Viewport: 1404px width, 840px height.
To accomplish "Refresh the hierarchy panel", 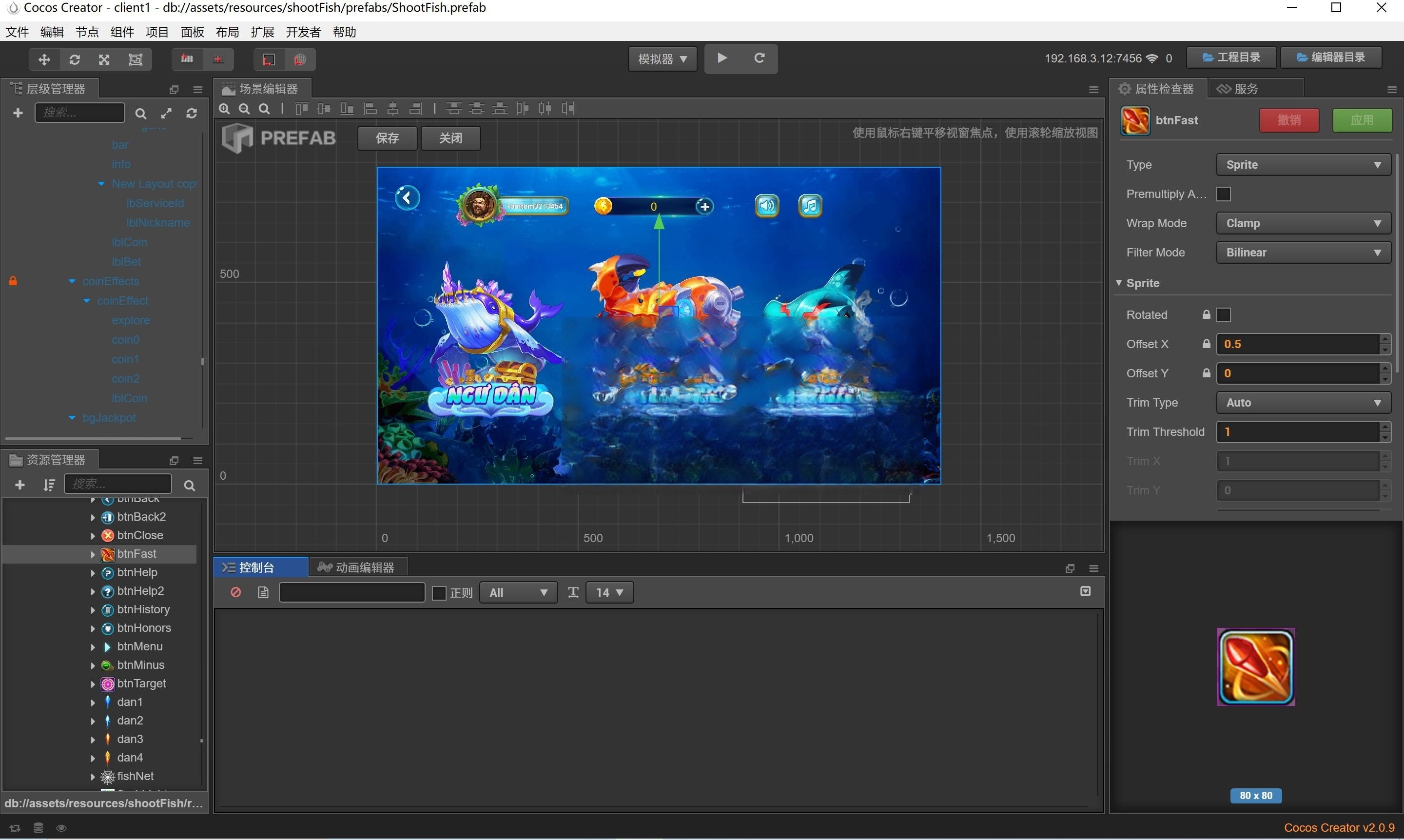I will (191, 113).
